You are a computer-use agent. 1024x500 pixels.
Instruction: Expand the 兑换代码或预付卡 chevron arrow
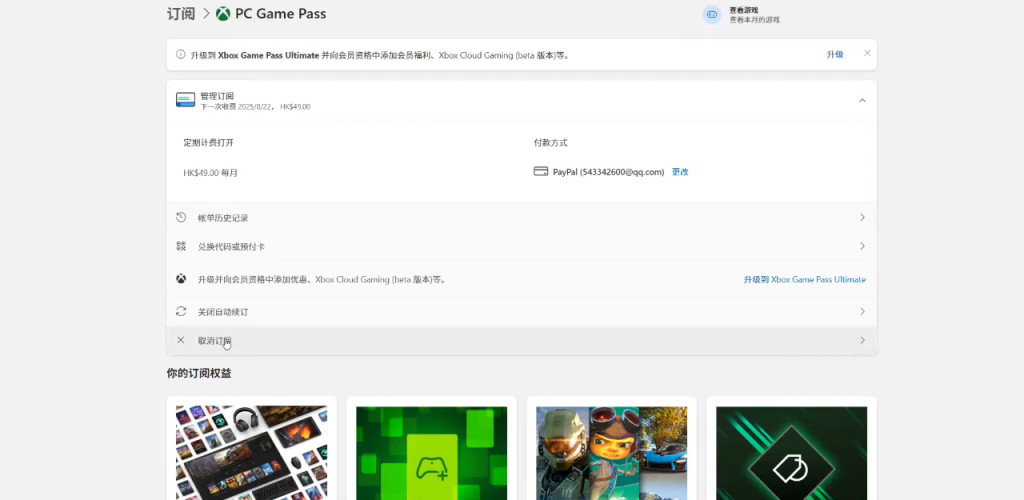[862, 246]
